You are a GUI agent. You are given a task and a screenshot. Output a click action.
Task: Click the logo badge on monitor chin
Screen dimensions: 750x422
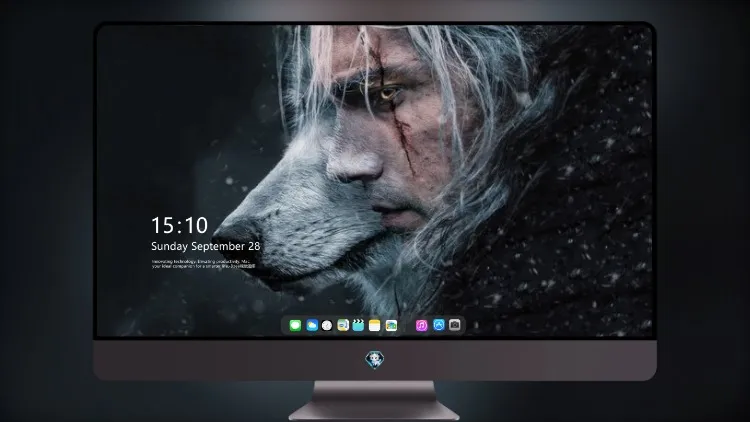(x=375, y=359)
